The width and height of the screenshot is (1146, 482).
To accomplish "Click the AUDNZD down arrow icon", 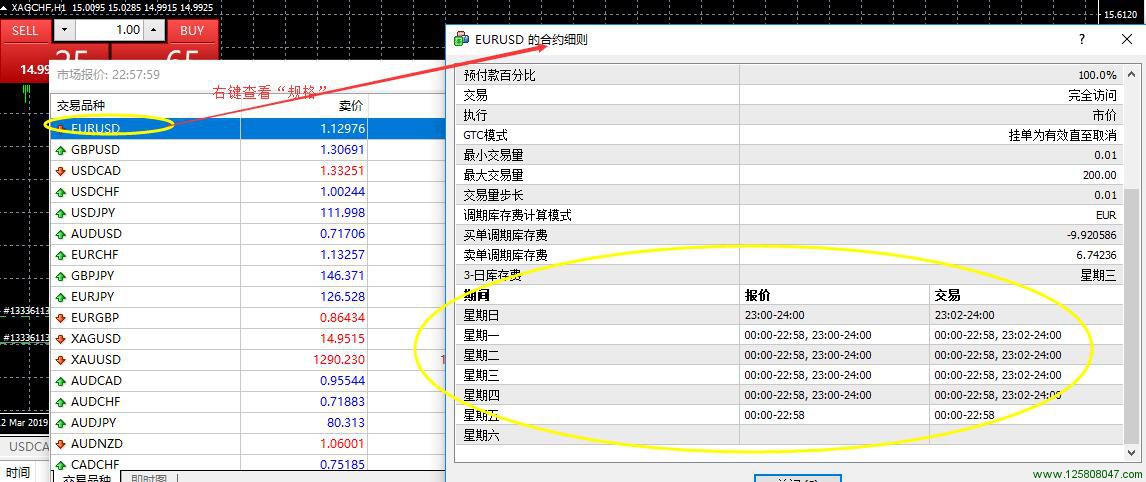I will point(61,444).
